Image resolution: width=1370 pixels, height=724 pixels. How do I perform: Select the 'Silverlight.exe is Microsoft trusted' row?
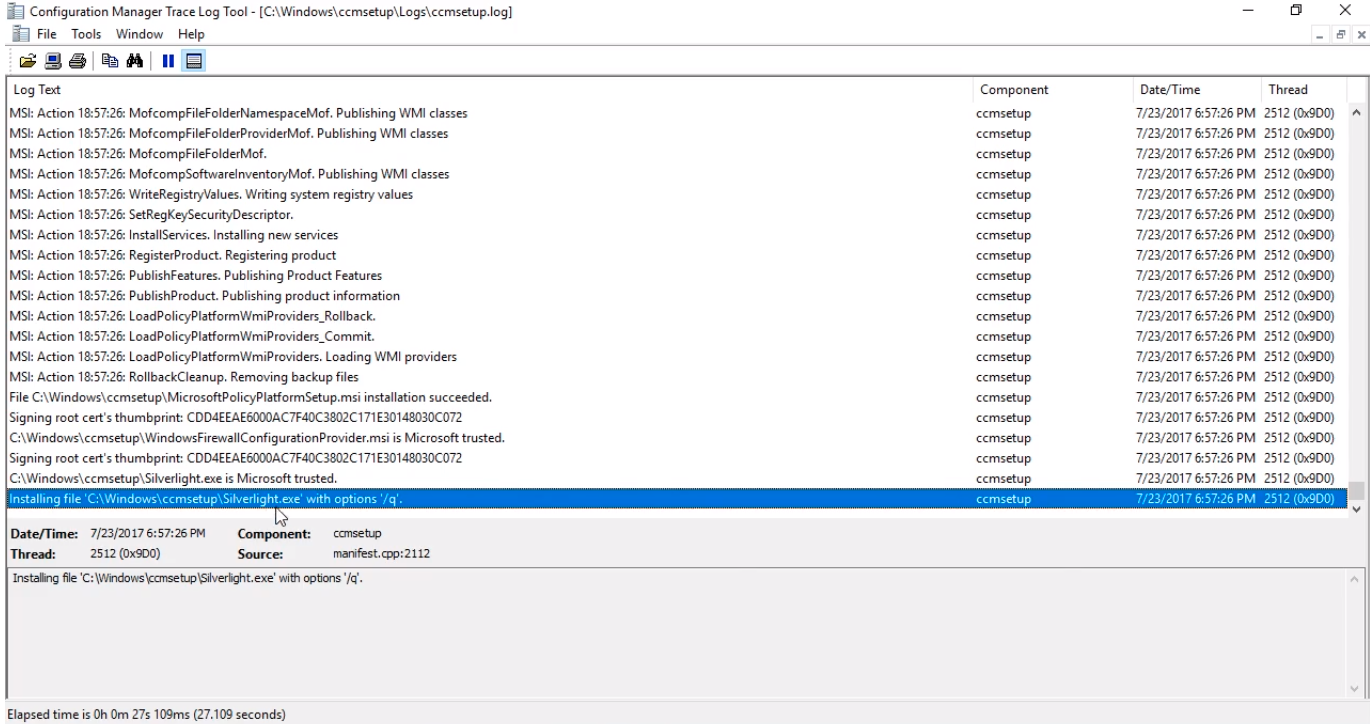click(x=677, y=478)
